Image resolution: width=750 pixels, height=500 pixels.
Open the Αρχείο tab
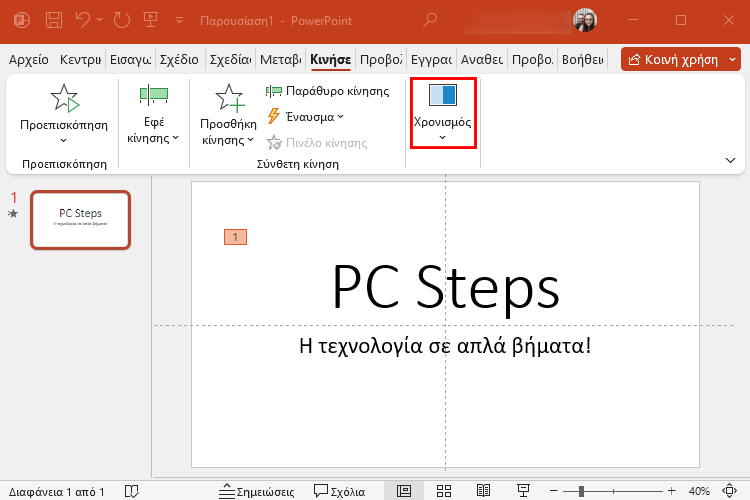coord(29,59)
